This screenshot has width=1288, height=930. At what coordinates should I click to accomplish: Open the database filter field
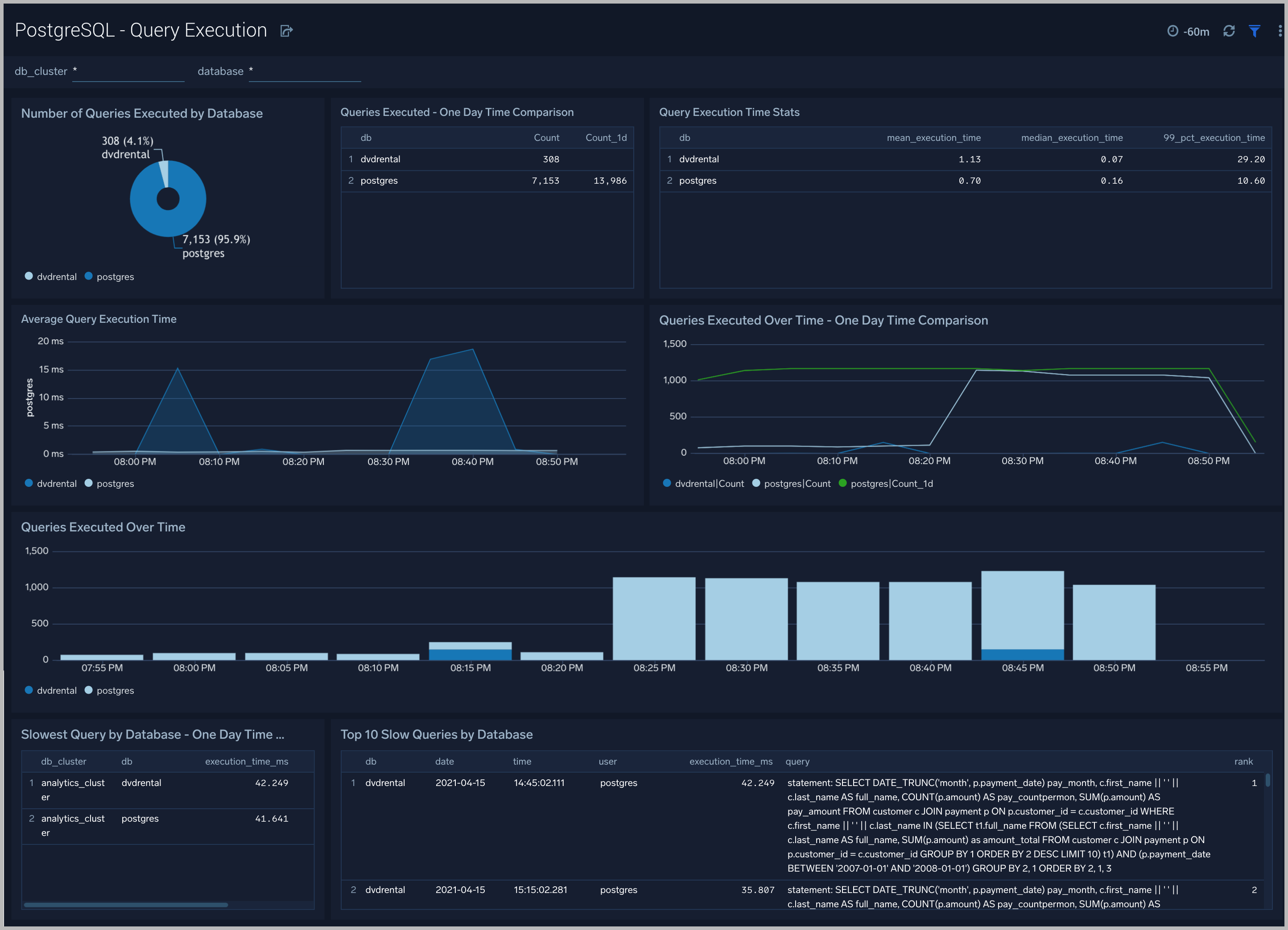(305, 71)
